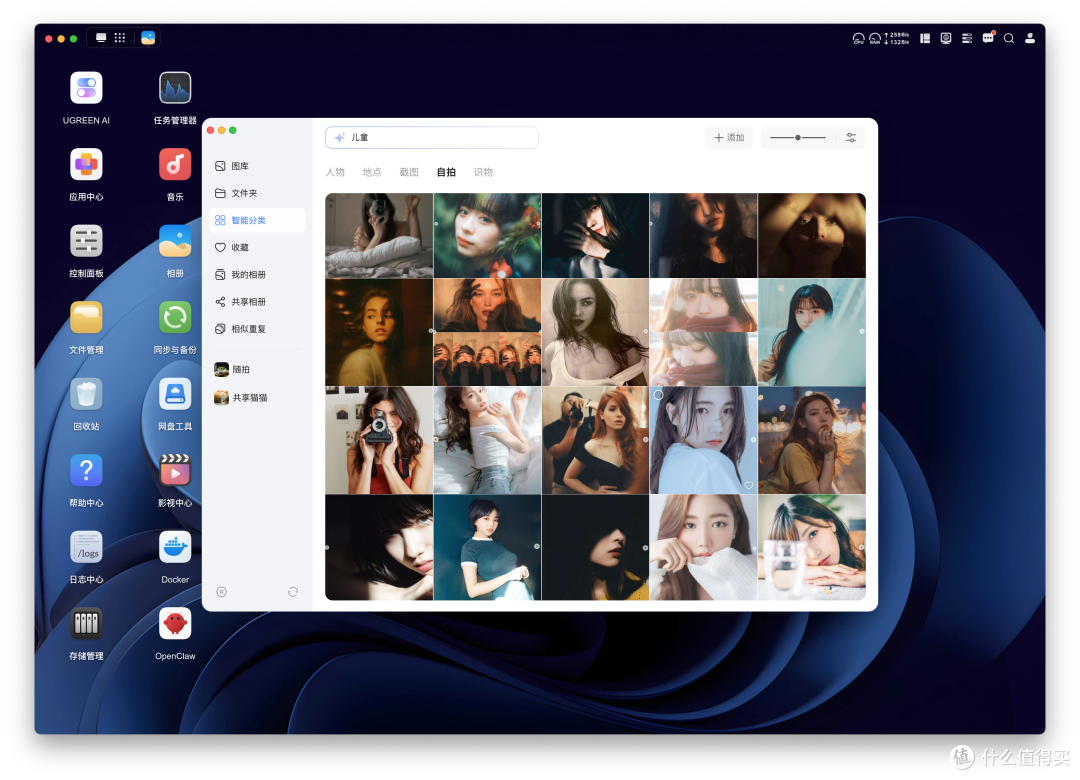Open the 文件管理 desktop icon

[86, 318]
